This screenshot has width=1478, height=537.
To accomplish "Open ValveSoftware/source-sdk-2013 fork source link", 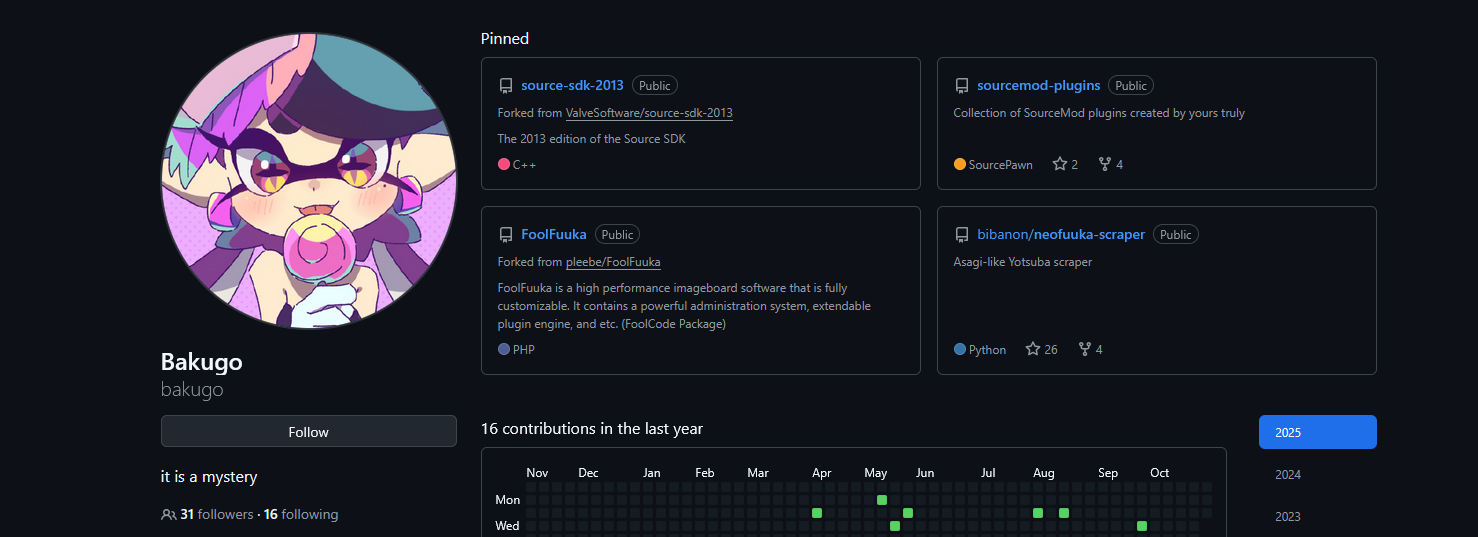I will tap(649, 113).
